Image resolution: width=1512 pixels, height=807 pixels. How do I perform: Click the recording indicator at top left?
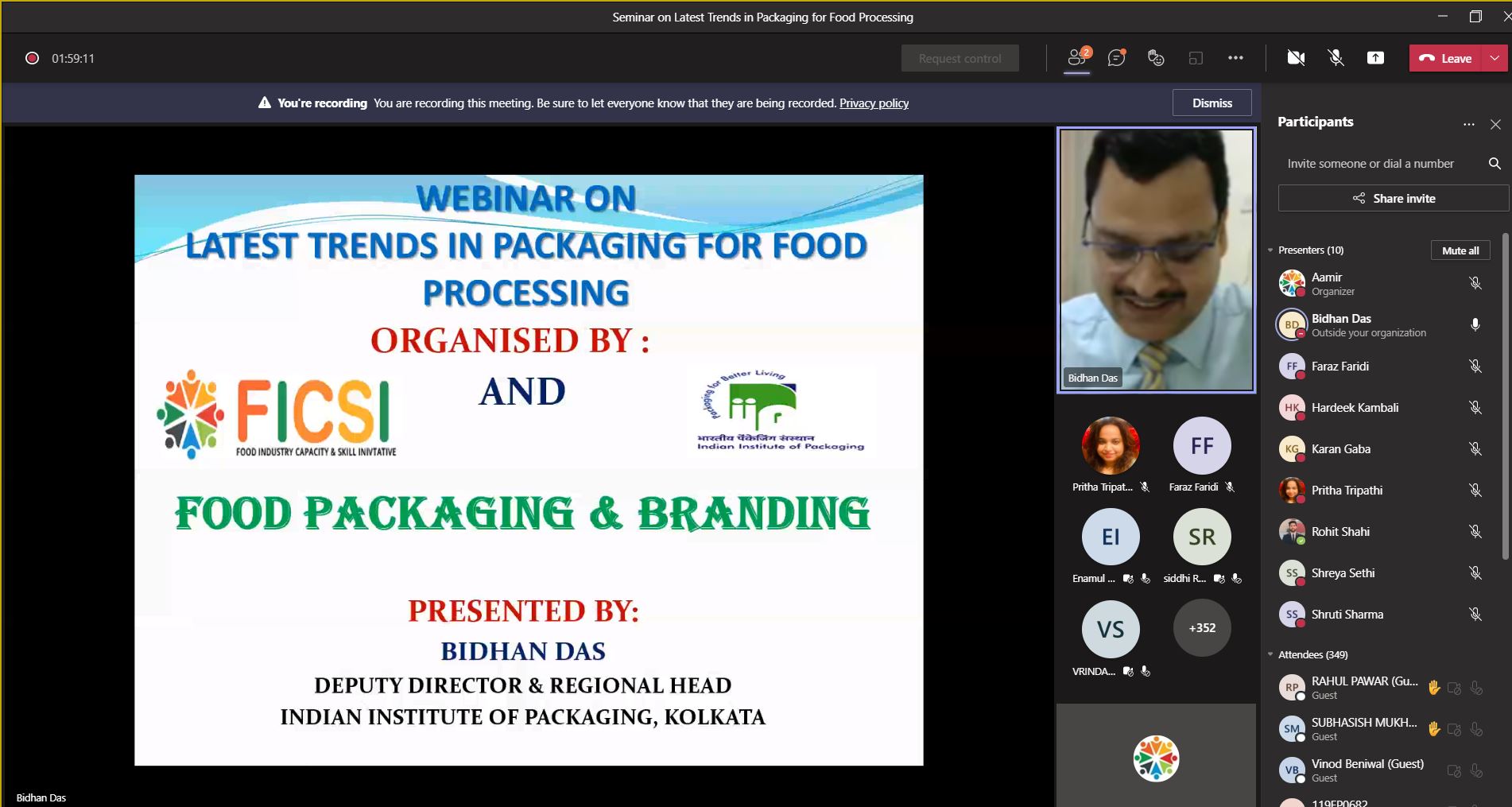[32, 58]
